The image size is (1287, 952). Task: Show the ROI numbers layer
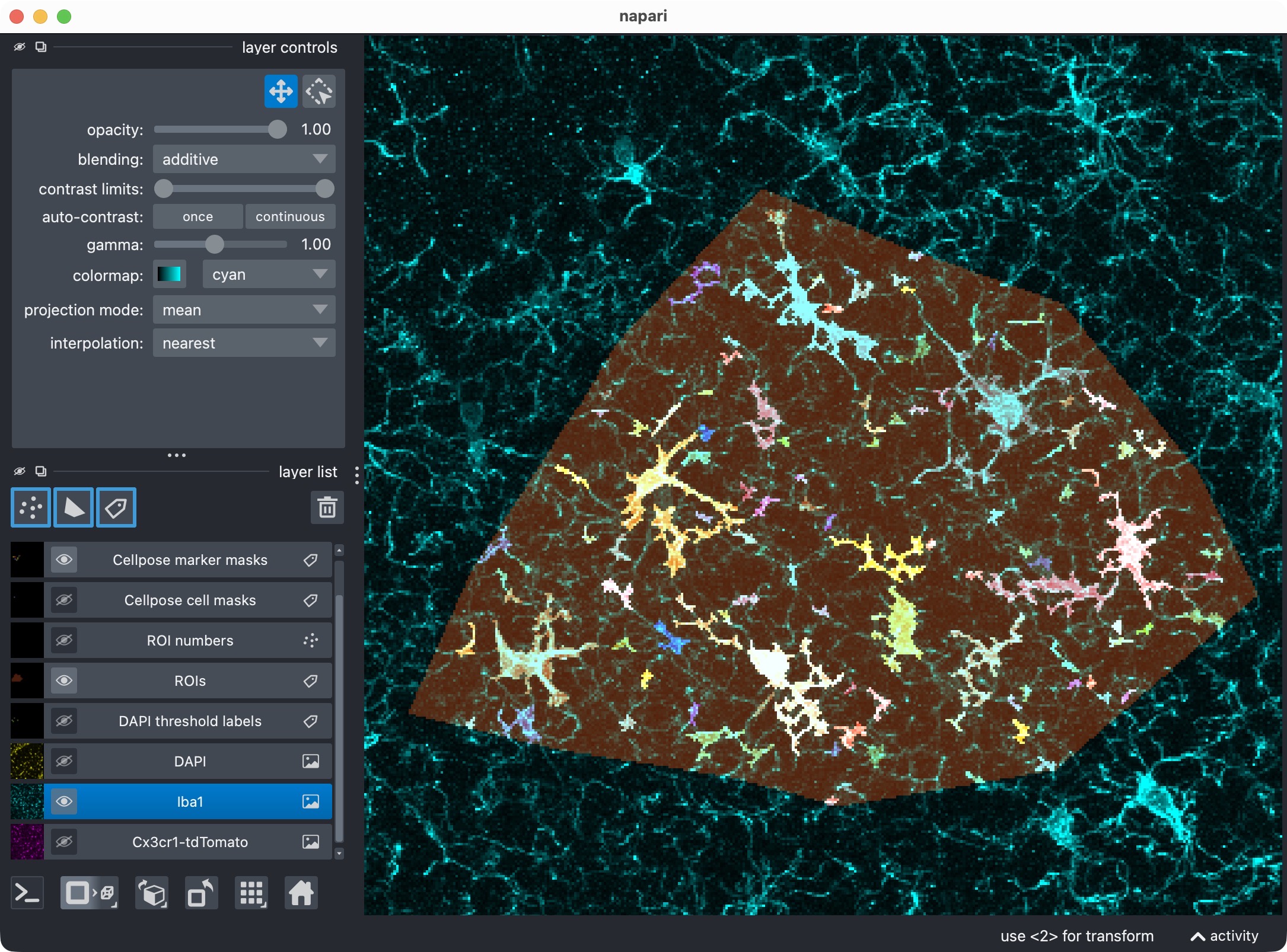click(x=64, y=641)
